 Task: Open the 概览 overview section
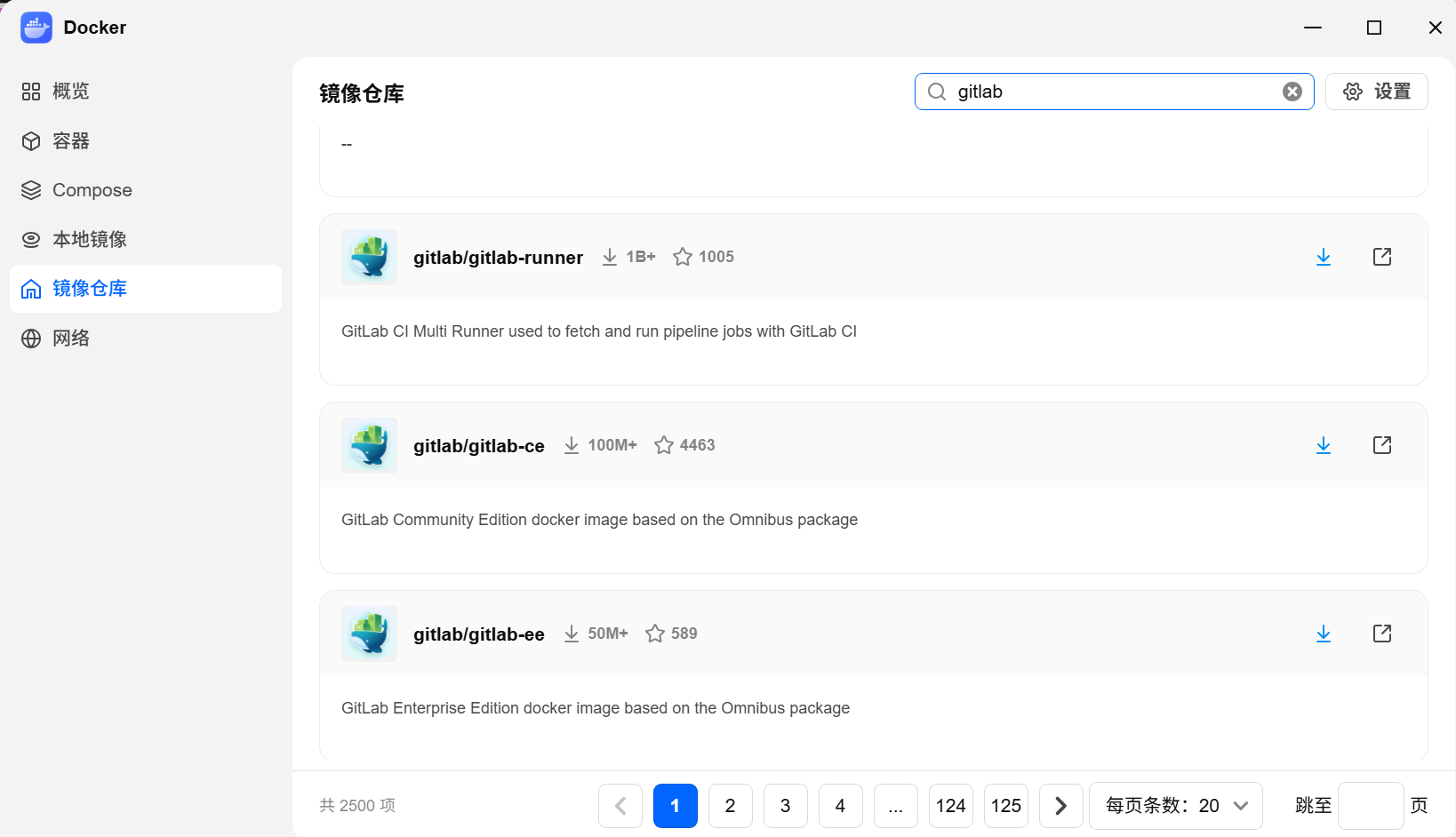(146, 92)
